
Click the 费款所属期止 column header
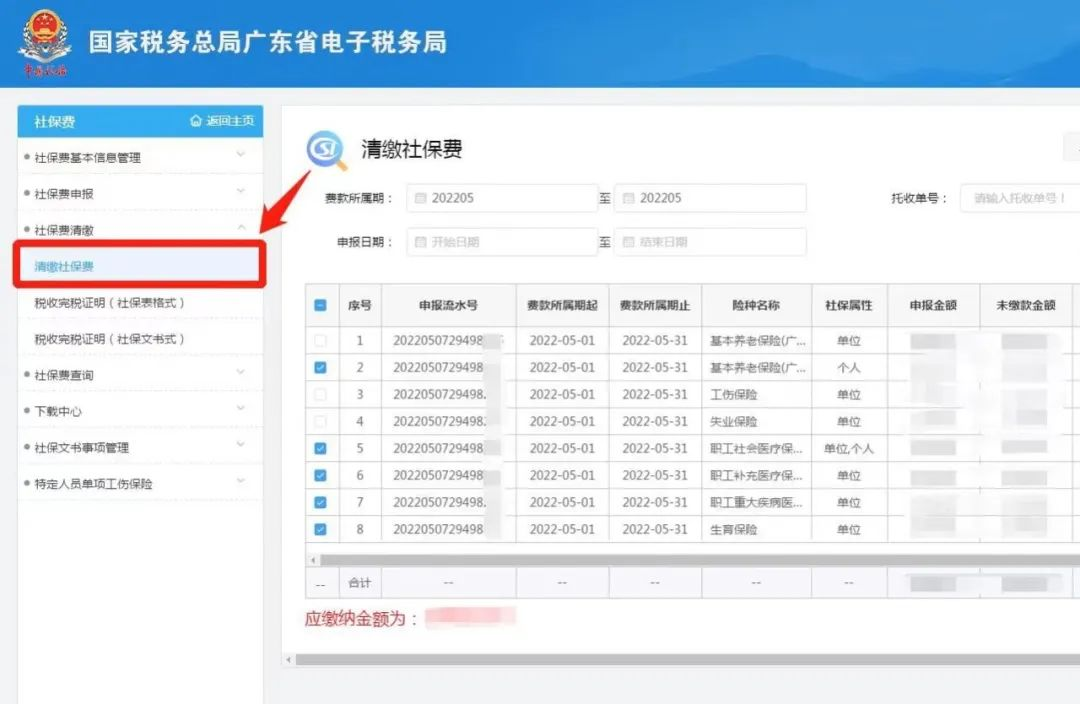(655, 305)
